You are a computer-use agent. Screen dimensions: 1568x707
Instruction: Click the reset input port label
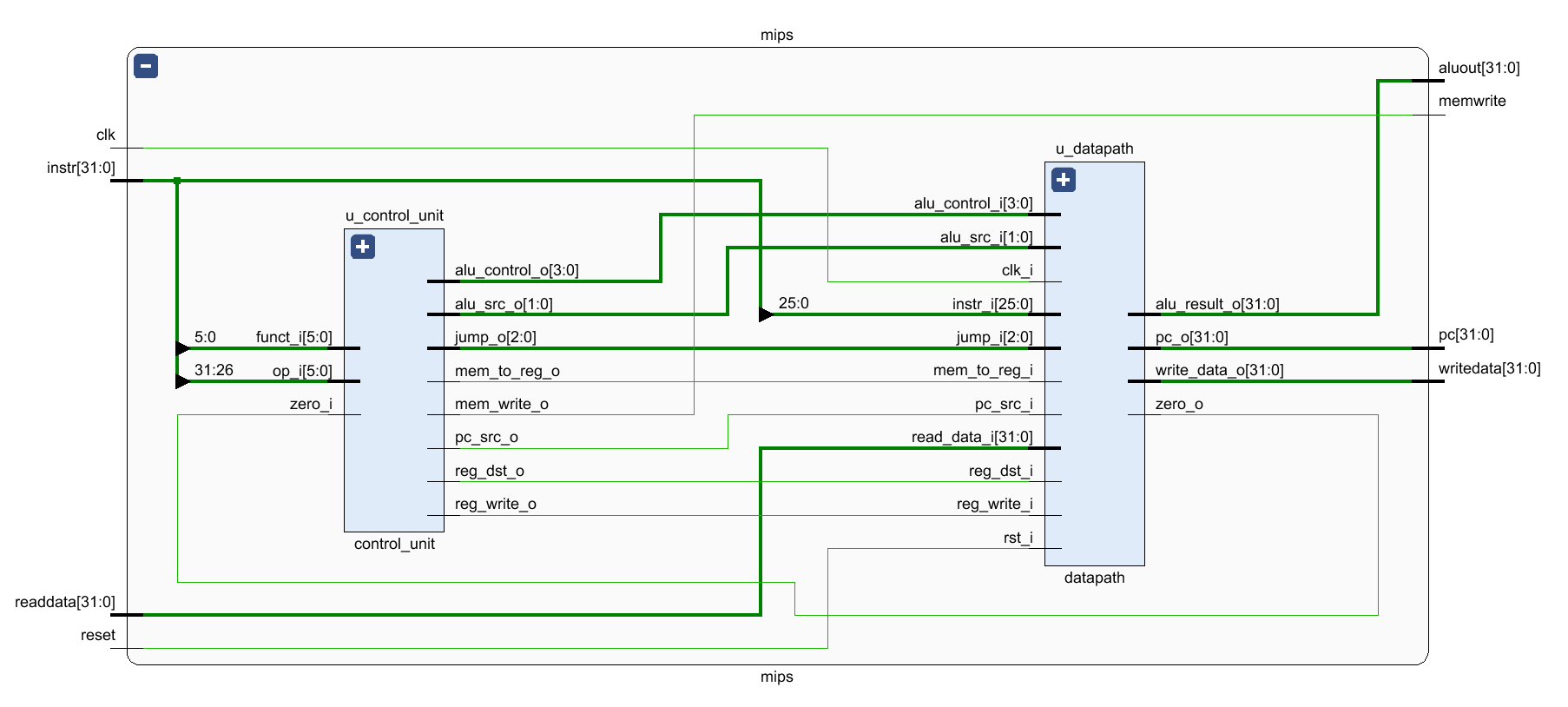[x=97, y=635]
